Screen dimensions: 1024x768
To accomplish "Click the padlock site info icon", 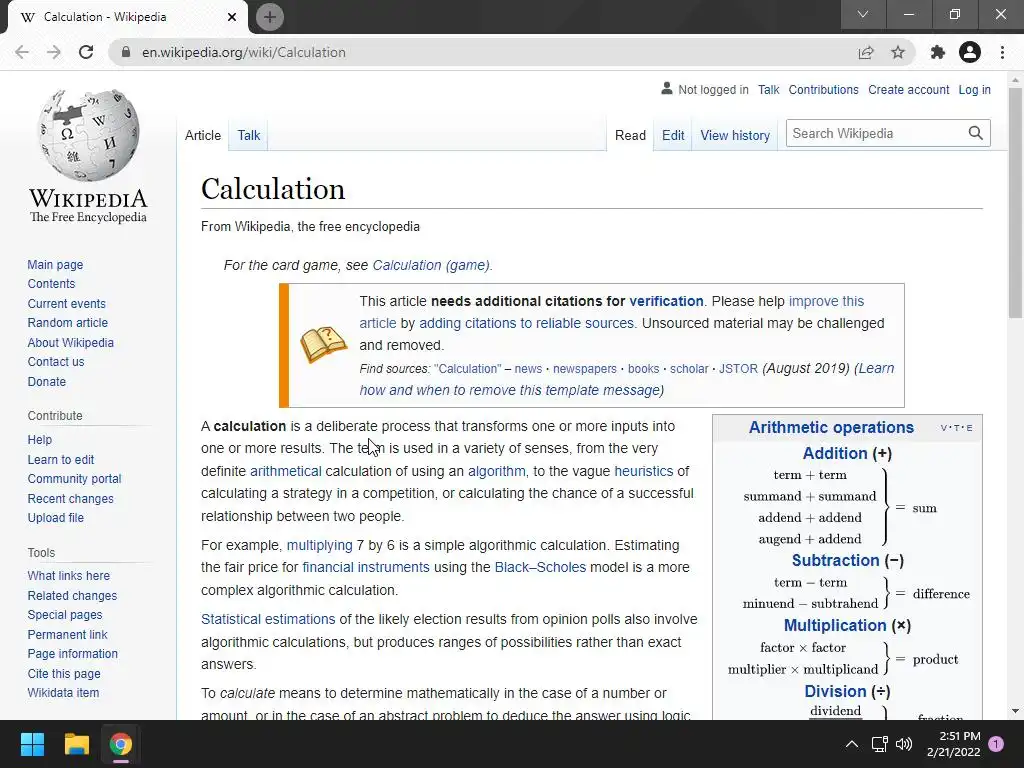I will coord(126,52).
